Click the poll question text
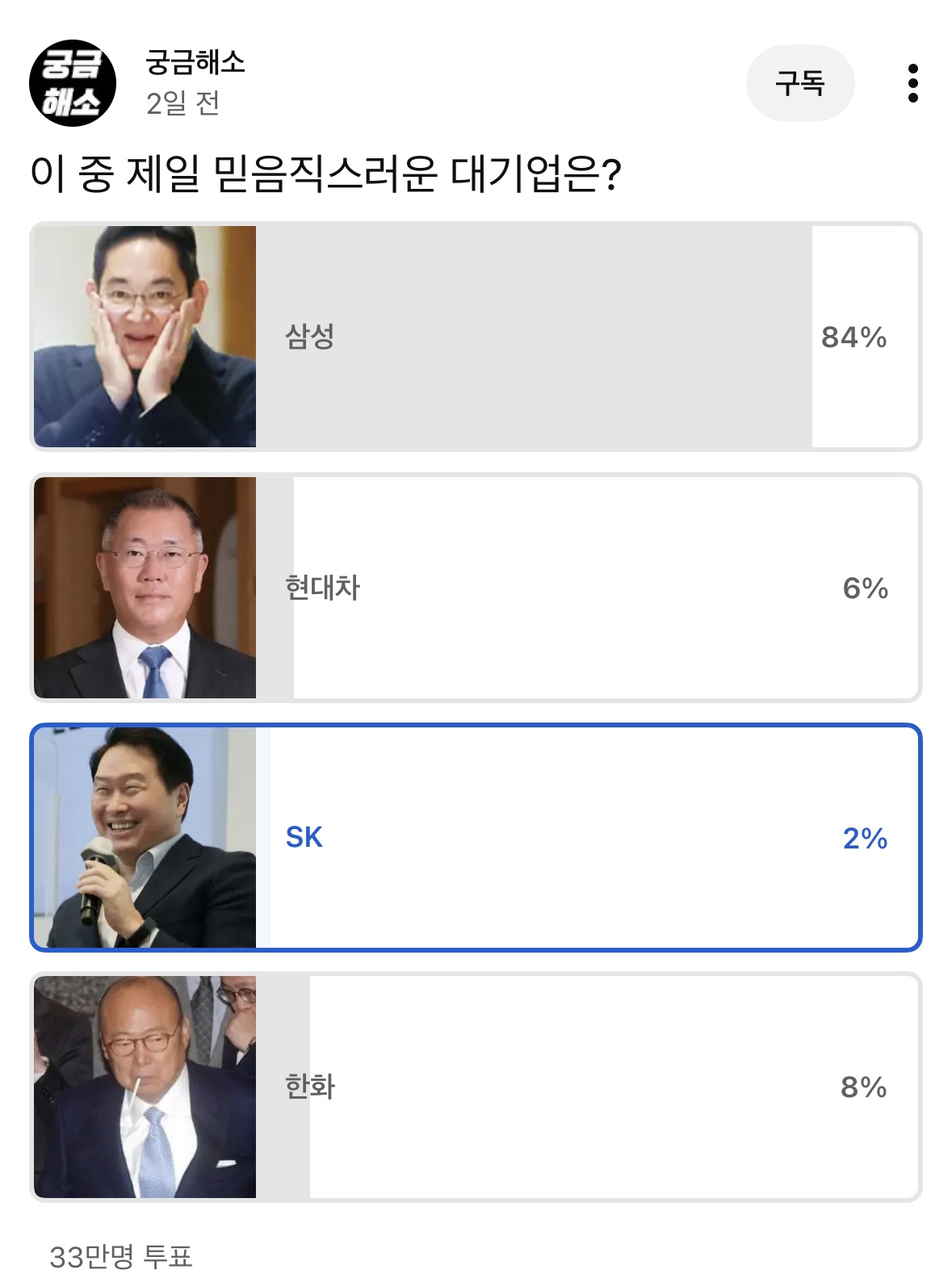This screenshot has width=952, height=1282. click(x=325, y=174)
